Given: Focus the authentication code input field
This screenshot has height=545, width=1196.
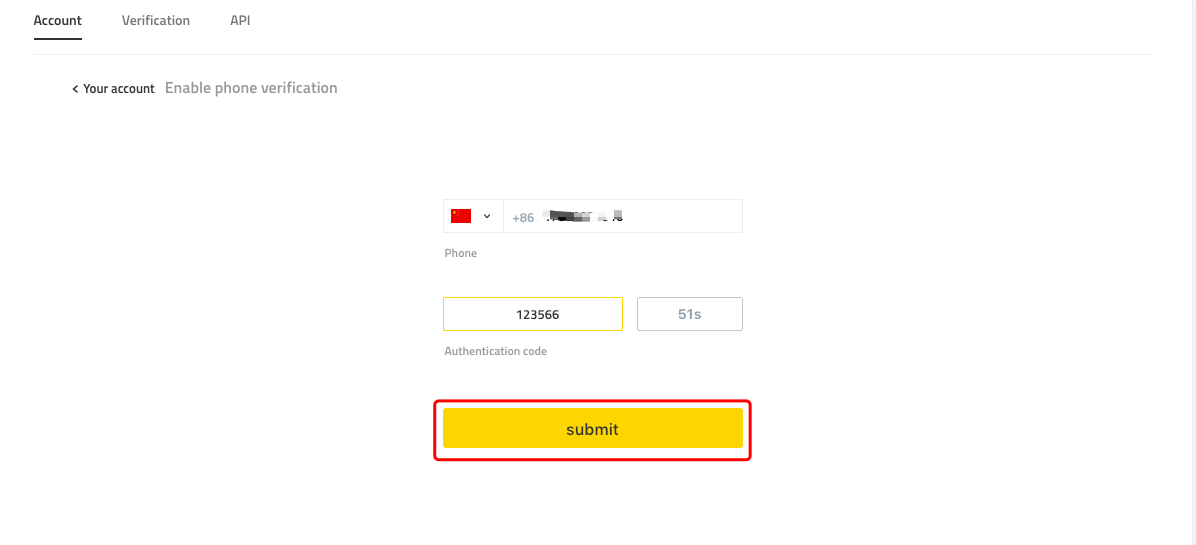Looking at the screenshot, I should [533, 314].
